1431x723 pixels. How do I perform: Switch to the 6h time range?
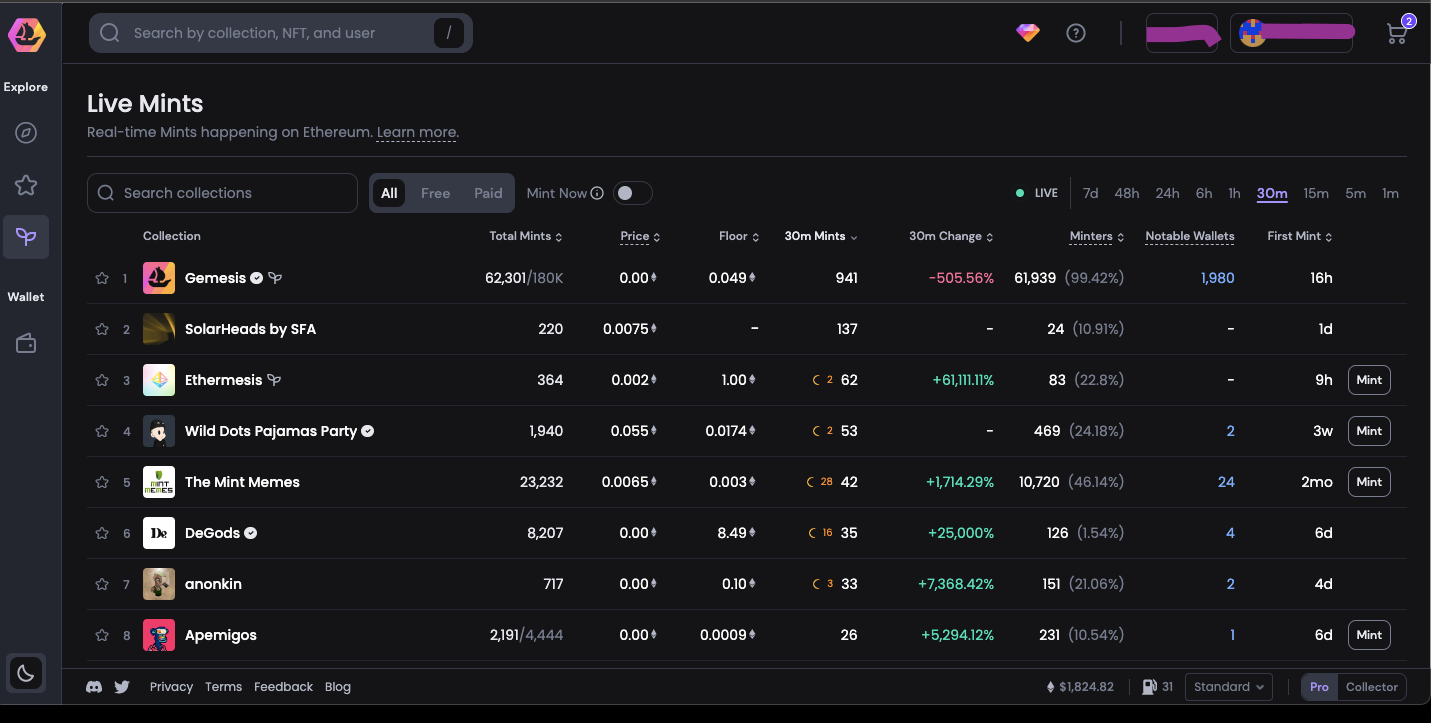1204,193
